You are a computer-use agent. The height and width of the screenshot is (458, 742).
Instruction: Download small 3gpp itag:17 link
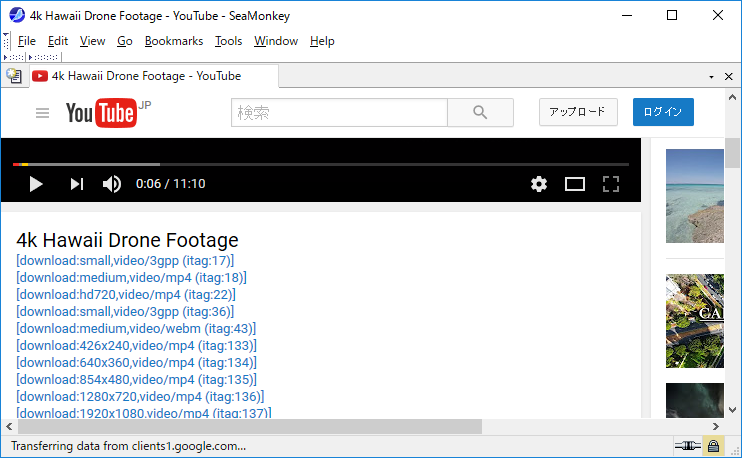click(x=125, y=261)
